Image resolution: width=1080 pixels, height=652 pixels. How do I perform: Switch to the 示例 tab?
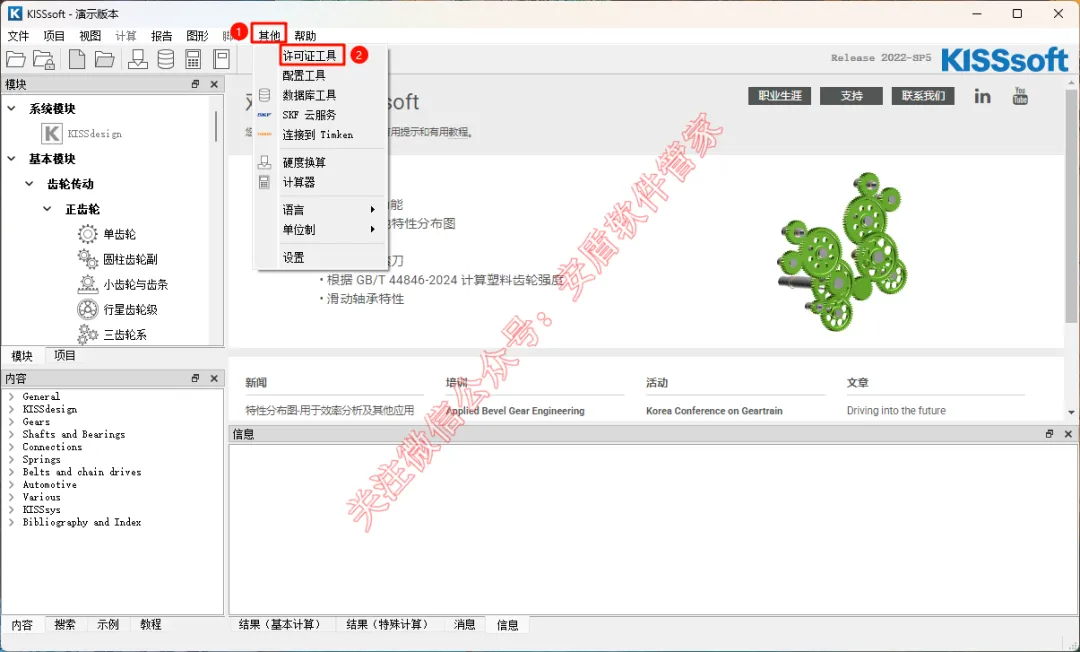[107, 624]
